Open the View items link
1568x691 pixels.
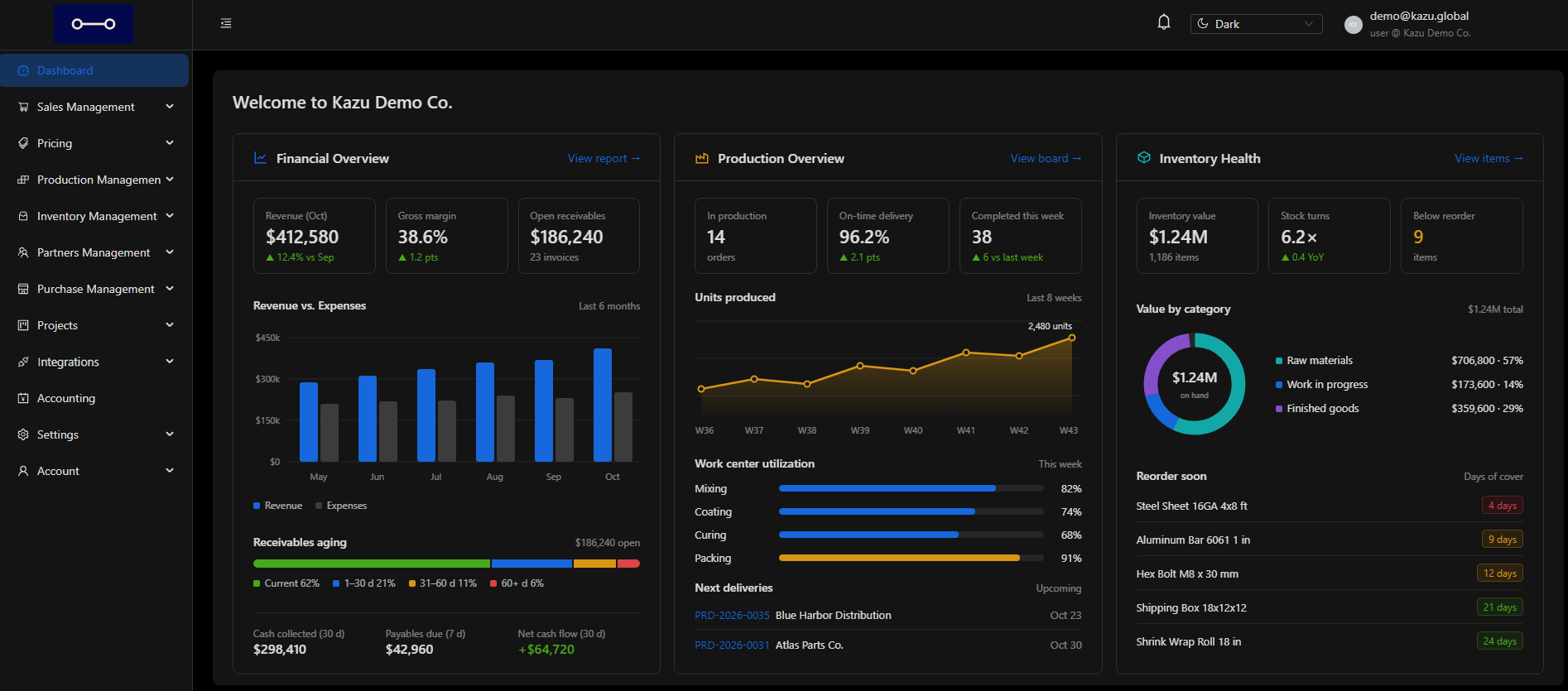click(x=1489, y=158)
